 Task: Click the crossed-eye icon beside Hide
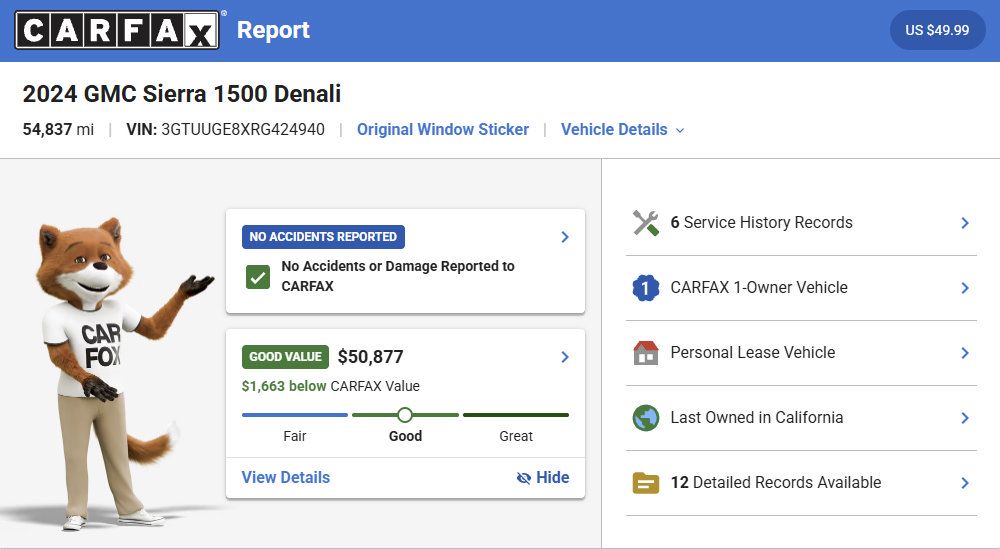tap(524, 478)
